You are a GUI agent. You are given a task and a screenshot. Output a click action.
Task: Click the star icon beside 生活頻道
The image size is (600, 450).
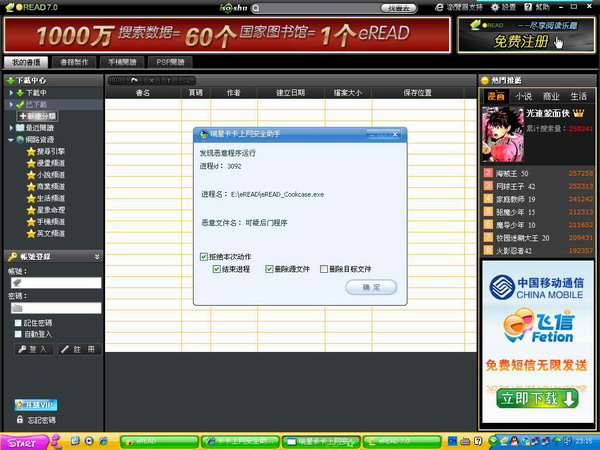point(31,199)
